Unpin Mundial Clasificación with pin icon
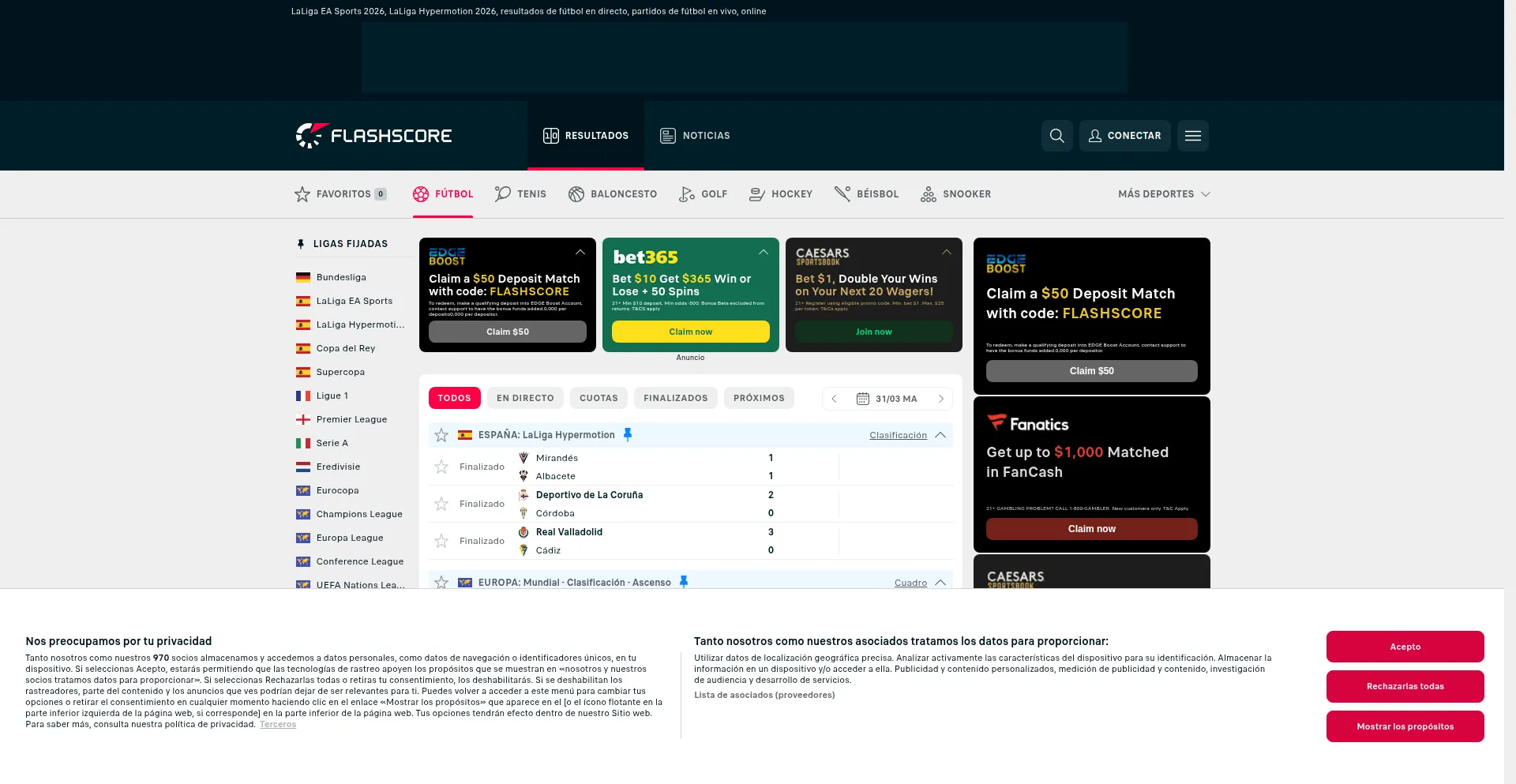 click(x=684, y=582)
